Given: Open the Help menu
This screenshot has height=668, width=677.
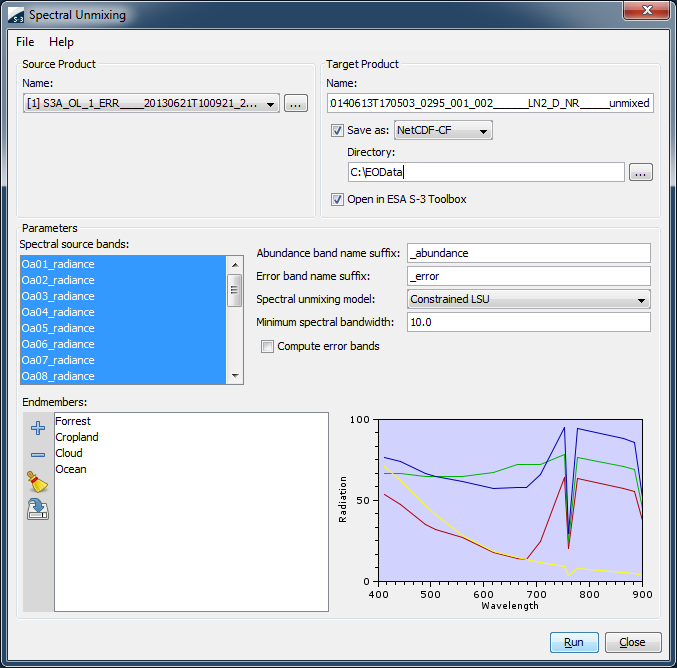Looking at the screenshot, I should (61, 42).
